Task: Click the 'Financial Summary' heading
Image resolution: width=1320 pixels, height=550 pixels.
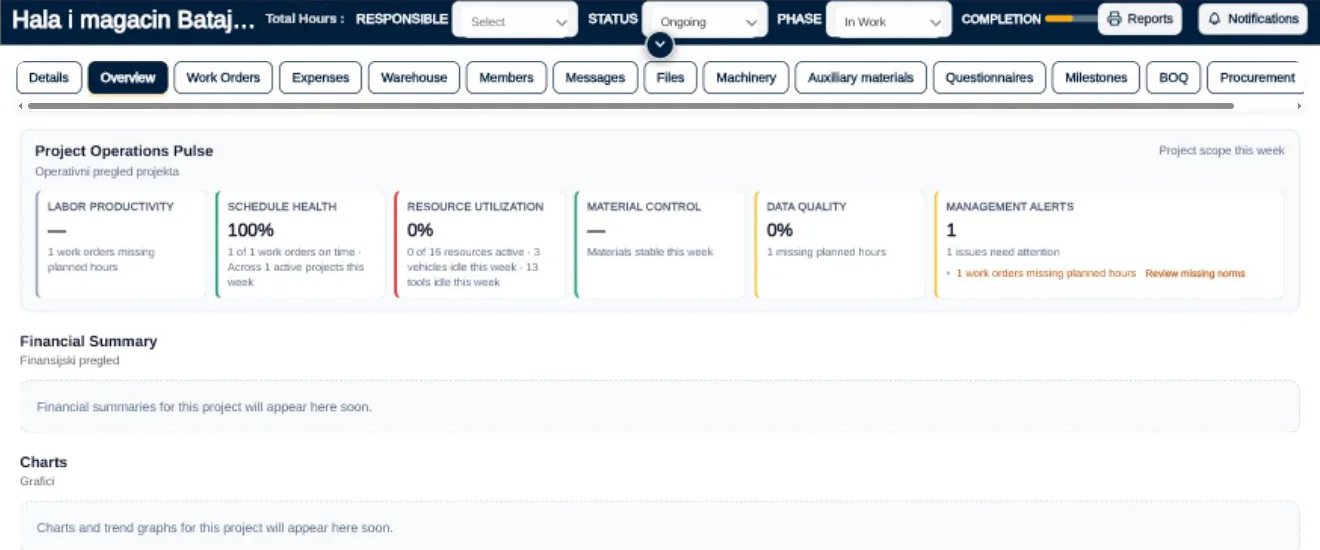Action: 88,341
